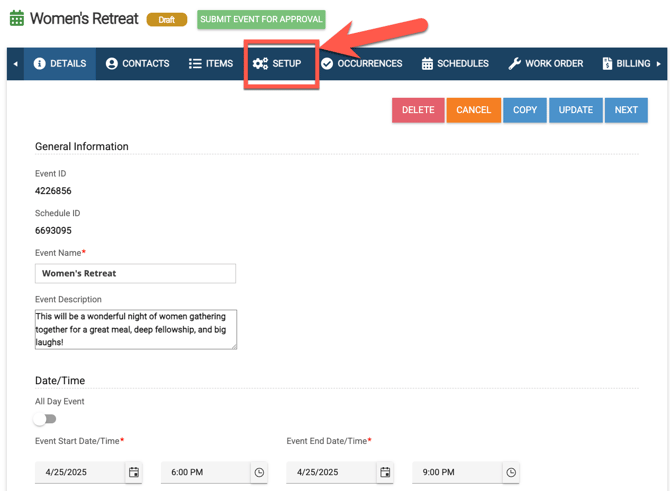Screen dimensions: 670x491
Task: Open the Setup tab
Action: (x=277, y=64)
